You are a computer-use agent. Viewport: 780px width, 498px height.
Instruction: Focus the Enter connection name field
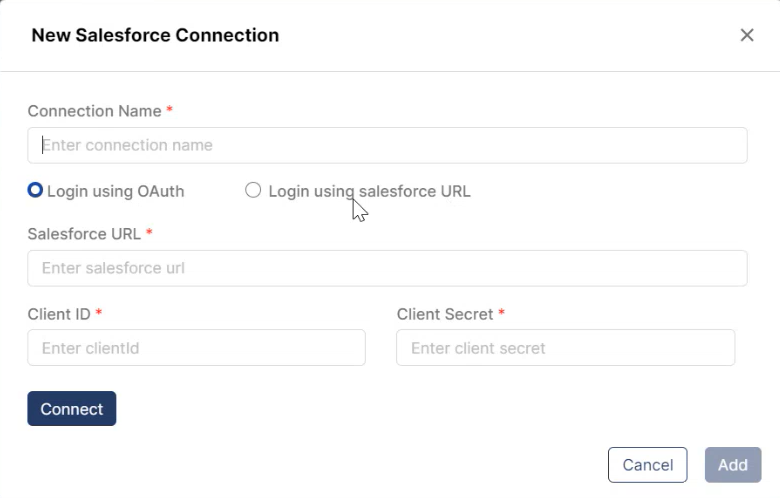pos(387,145)
